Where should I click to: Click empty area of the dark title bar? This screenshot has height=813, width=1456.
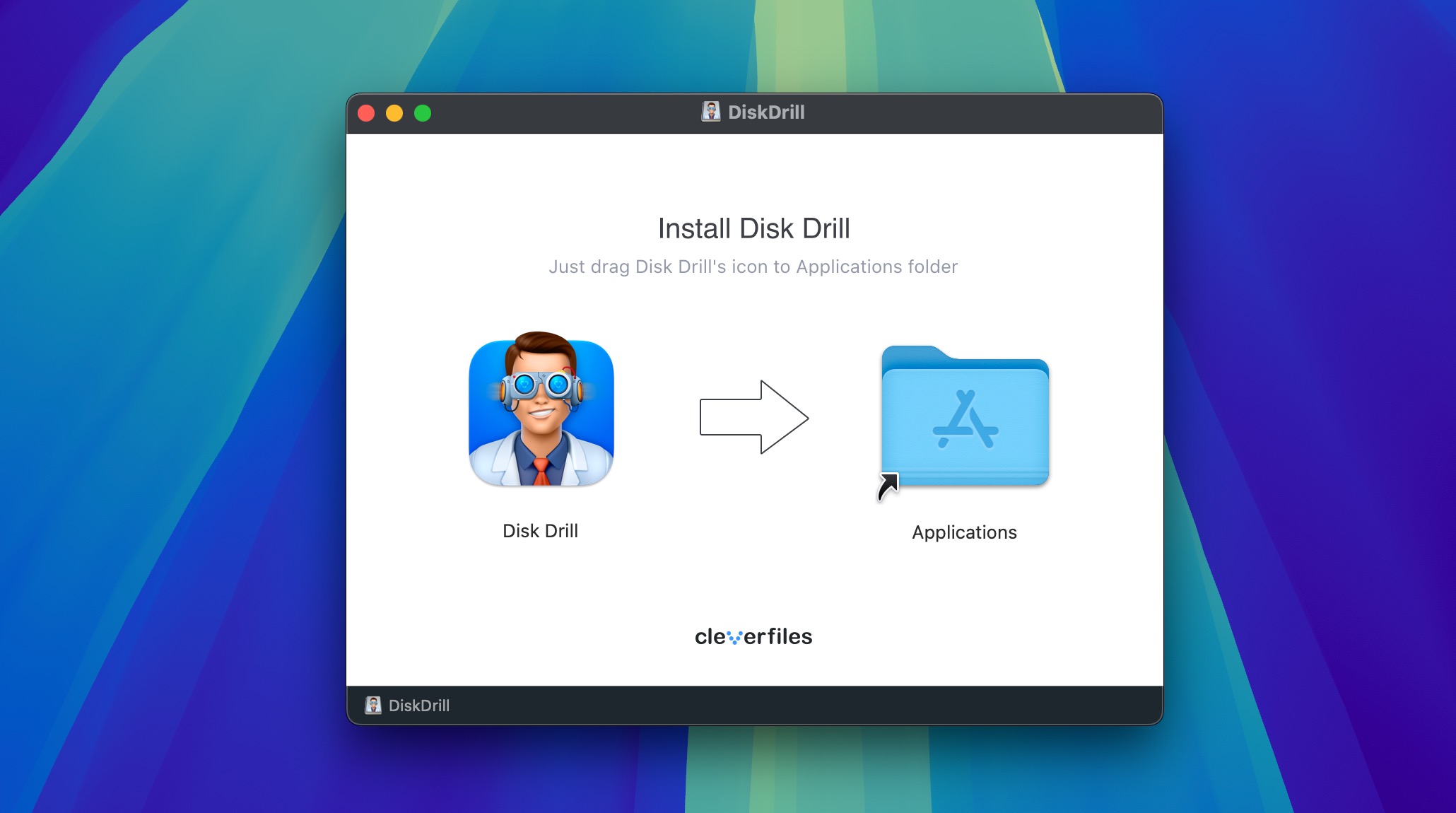990,113
